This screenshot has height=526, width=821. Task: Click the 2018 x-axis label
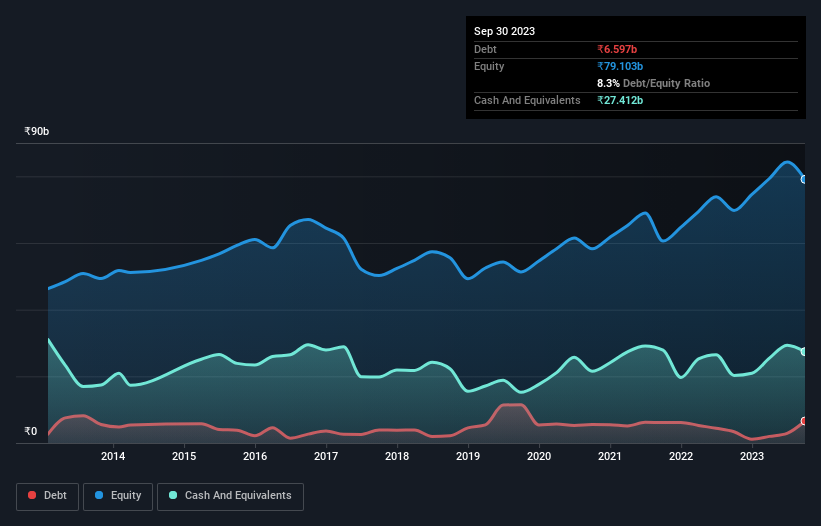tap(397, 456)
